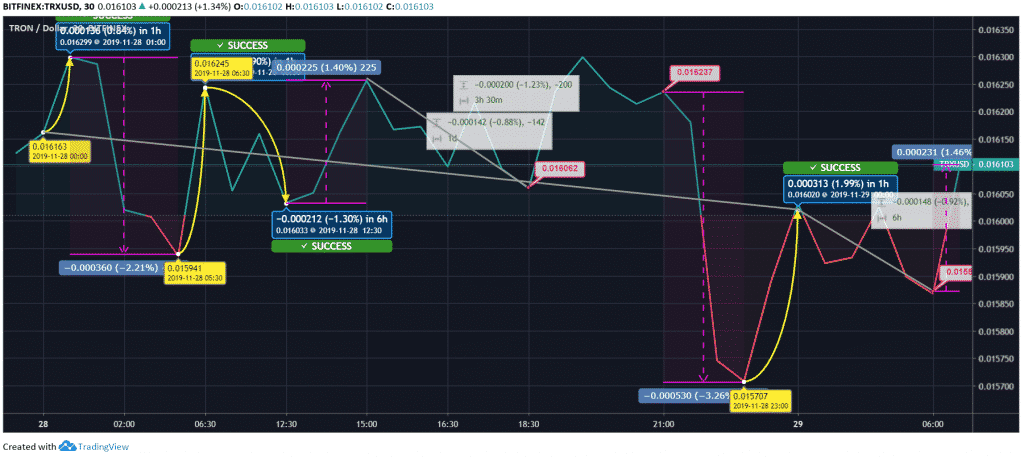
Task: Click the grey -0.000148 info box with 6h
Action: pyautogui.click(x=922, y=210)
